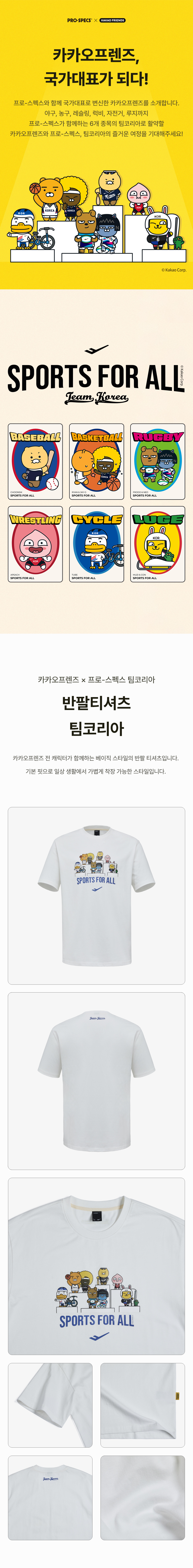Image resolution: width=193 pixels, height=1568 pixels.
Task: Click the PRO-SPECS logo at top
Action: (x=79, y=20)
